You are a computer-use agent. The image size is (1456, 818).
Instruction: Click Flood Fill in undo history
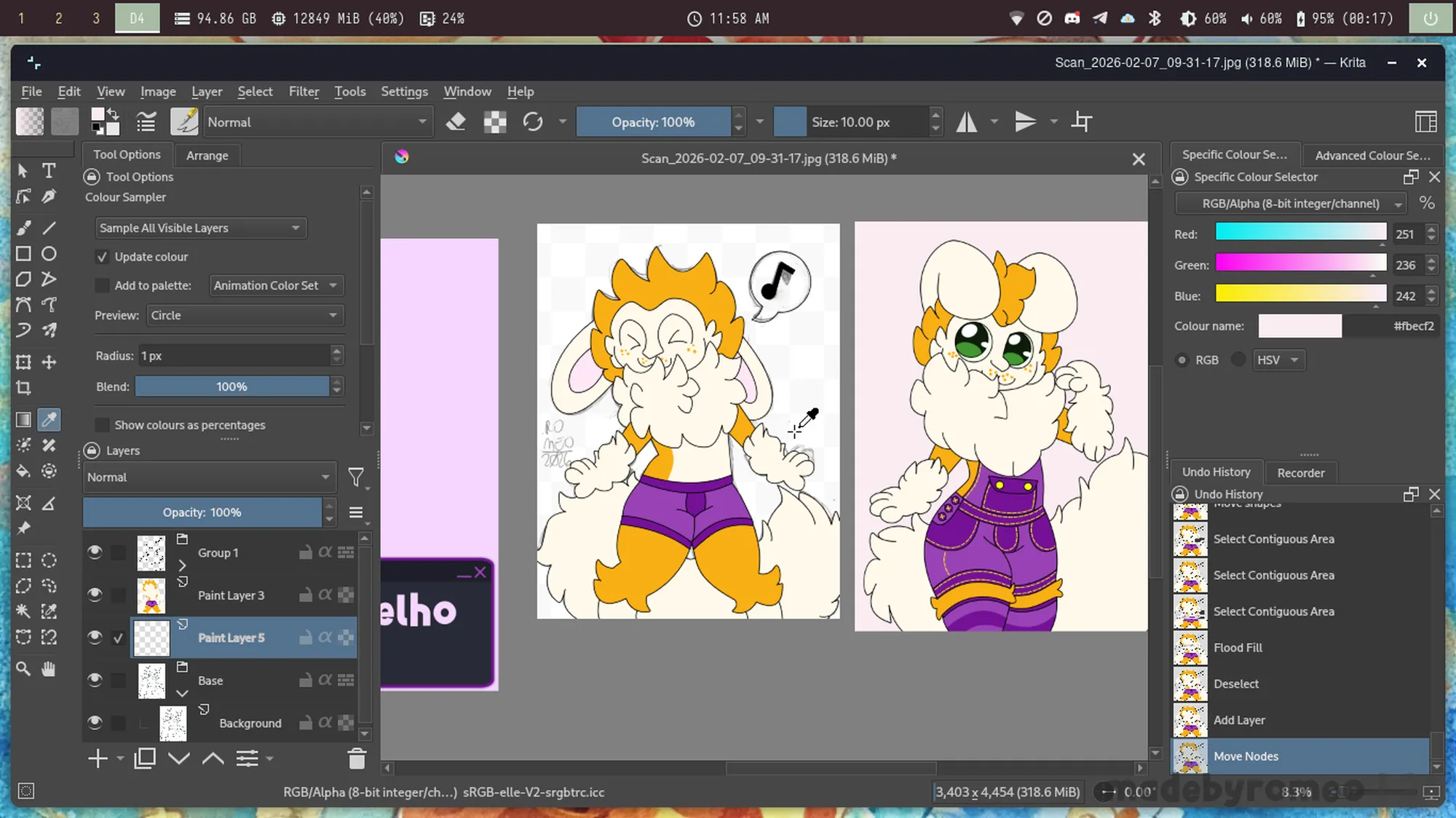(1238, 648)
